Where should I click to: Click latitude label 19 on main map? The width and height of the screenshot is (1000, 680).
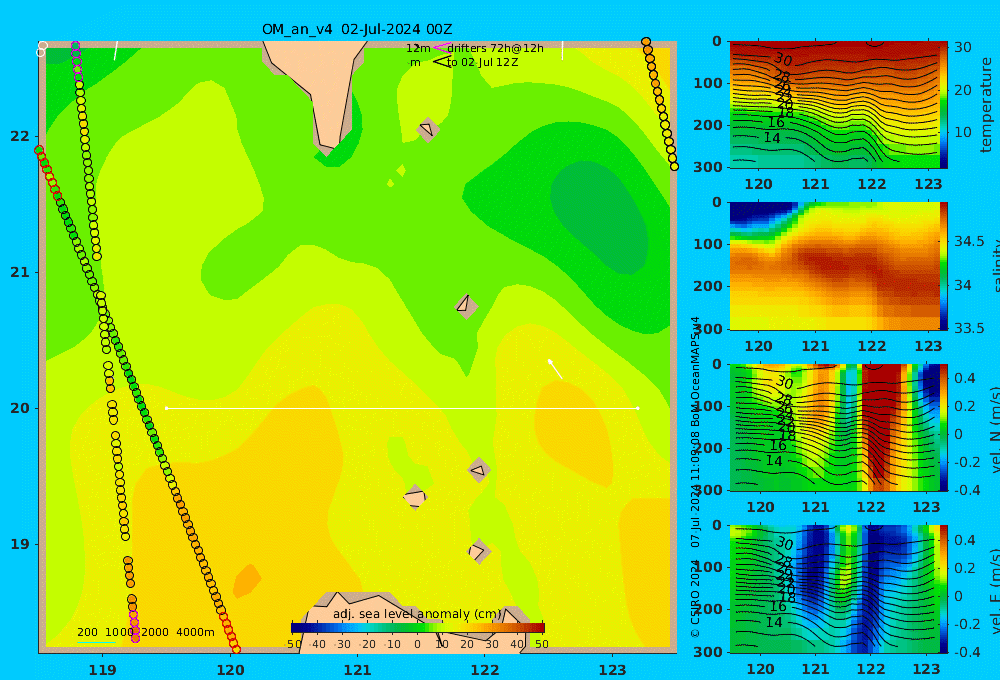tap(20, 544)
